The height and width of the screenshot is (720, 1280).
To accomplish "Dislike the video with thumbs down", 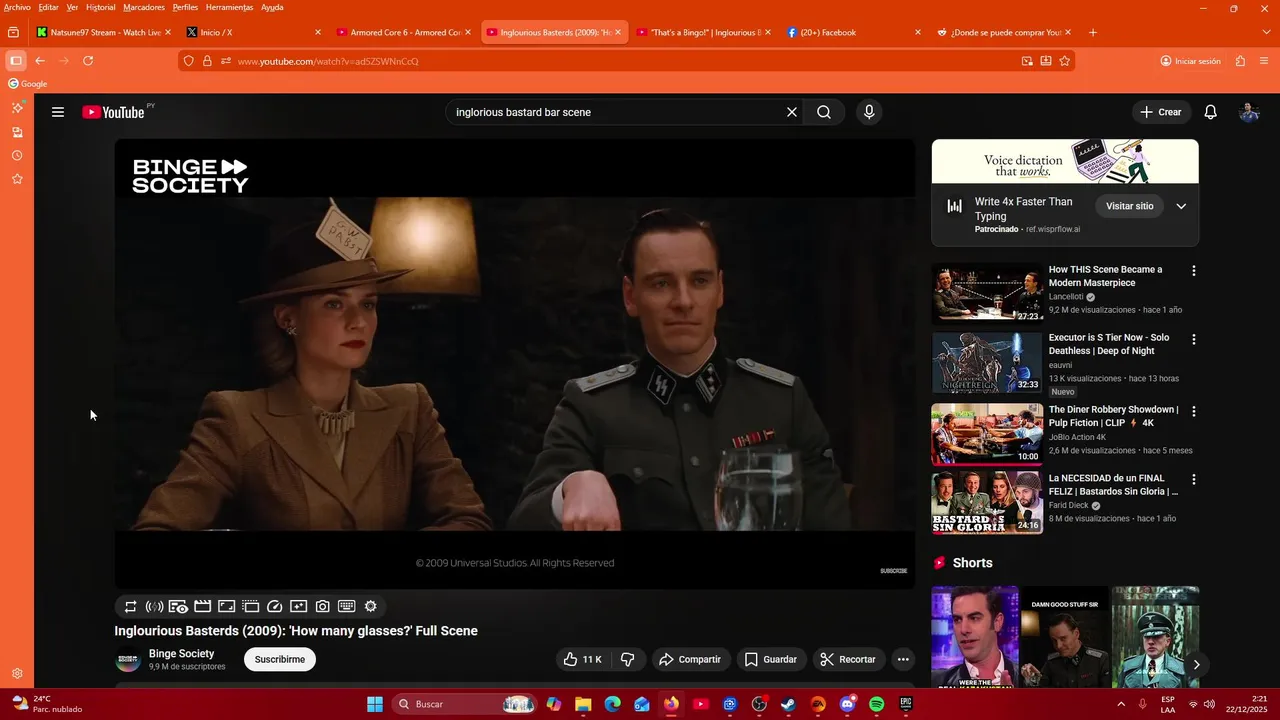I will click(x=627, y=659).
